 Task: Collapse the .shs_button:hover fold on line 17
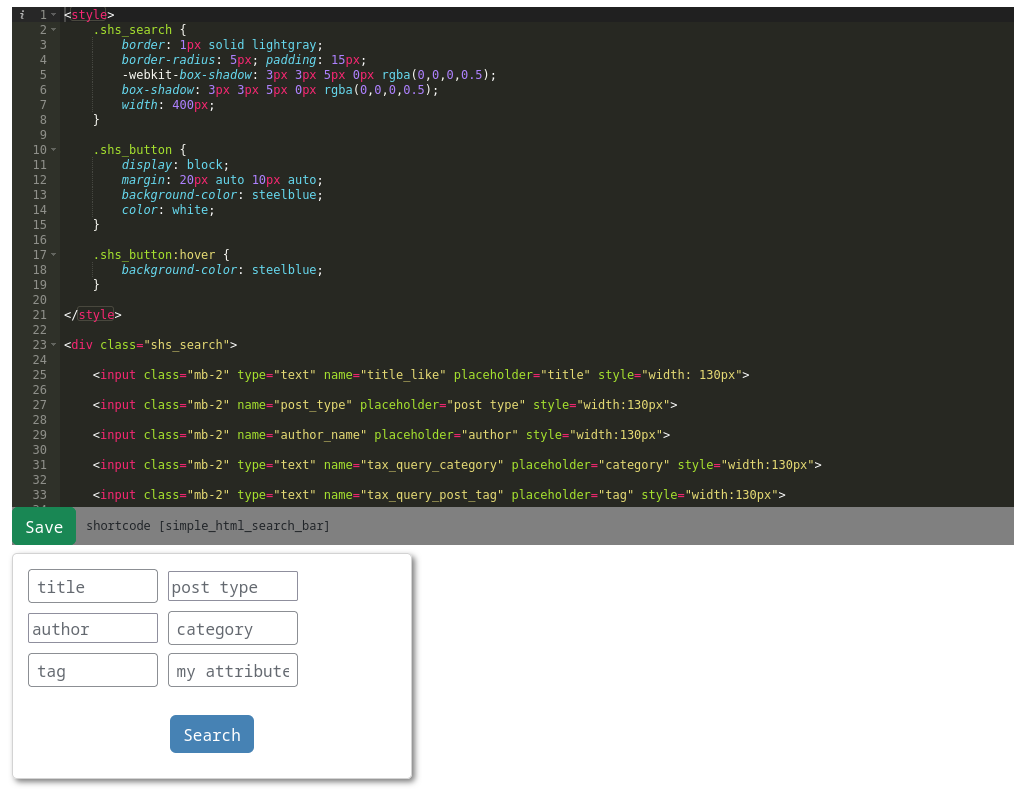pos(54,254)
